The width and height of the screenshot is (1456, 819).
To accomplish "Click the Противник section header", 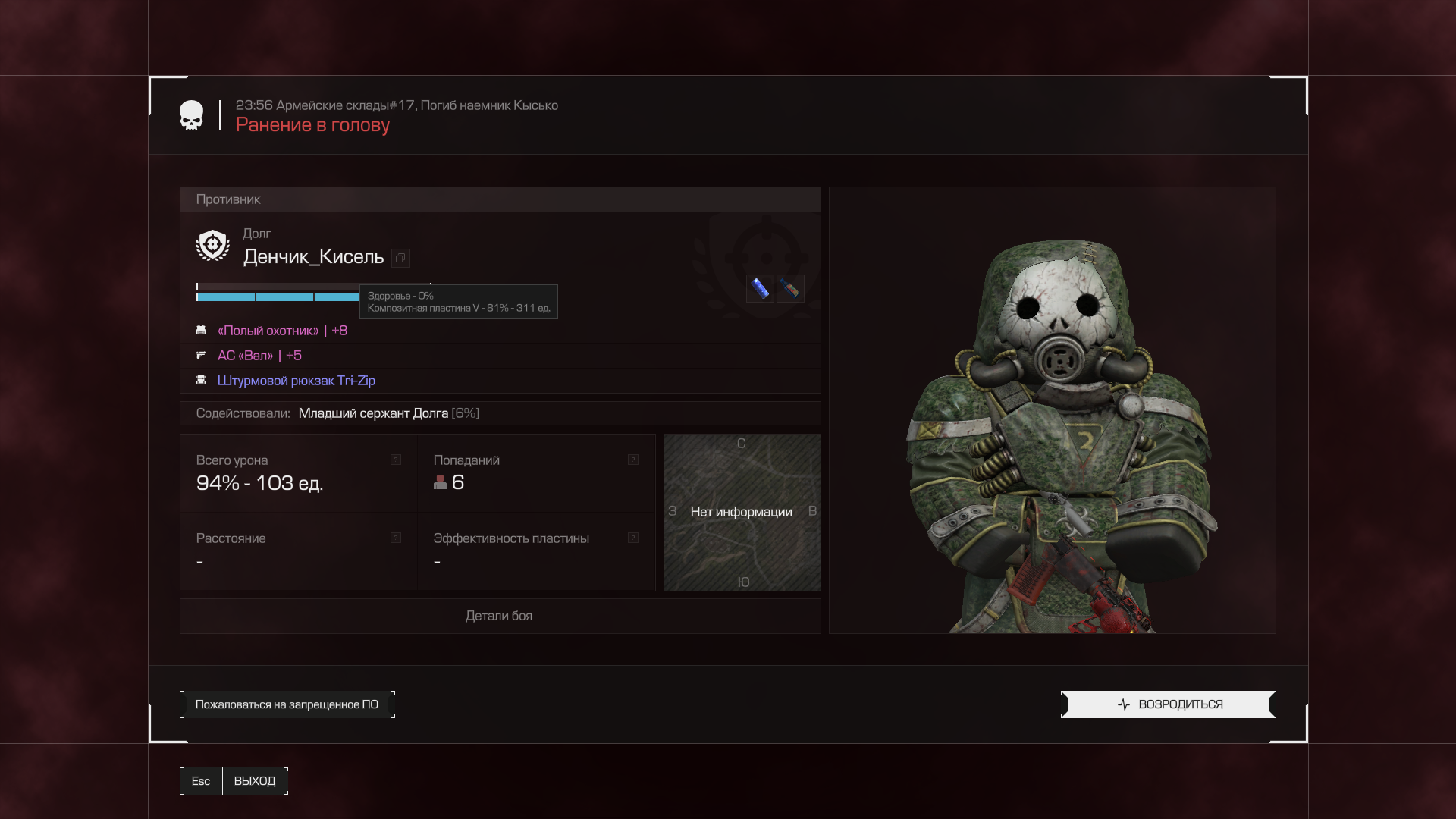I will (x=500, y=199).
